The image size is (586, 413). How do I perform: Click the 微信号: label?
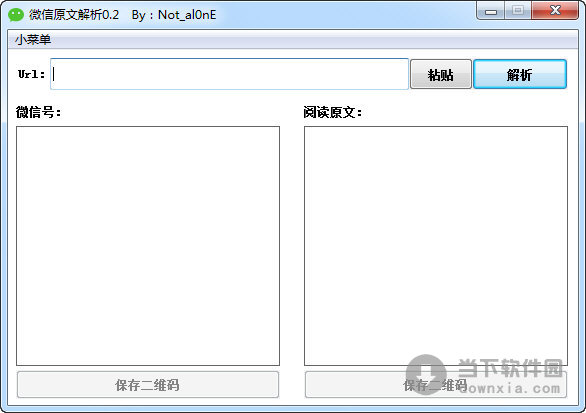click(x=38, y=112)
